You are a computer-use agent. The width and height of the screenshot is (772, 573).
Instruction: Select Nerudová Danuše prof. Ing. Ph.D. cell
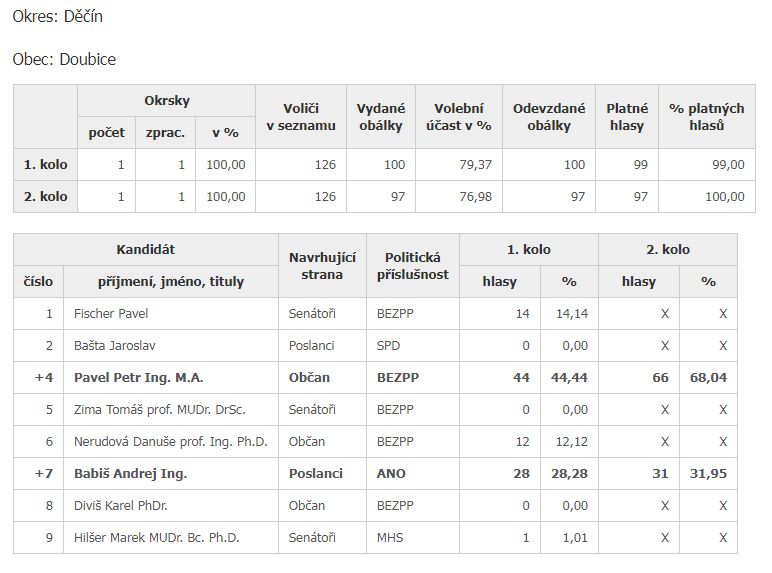171,442
